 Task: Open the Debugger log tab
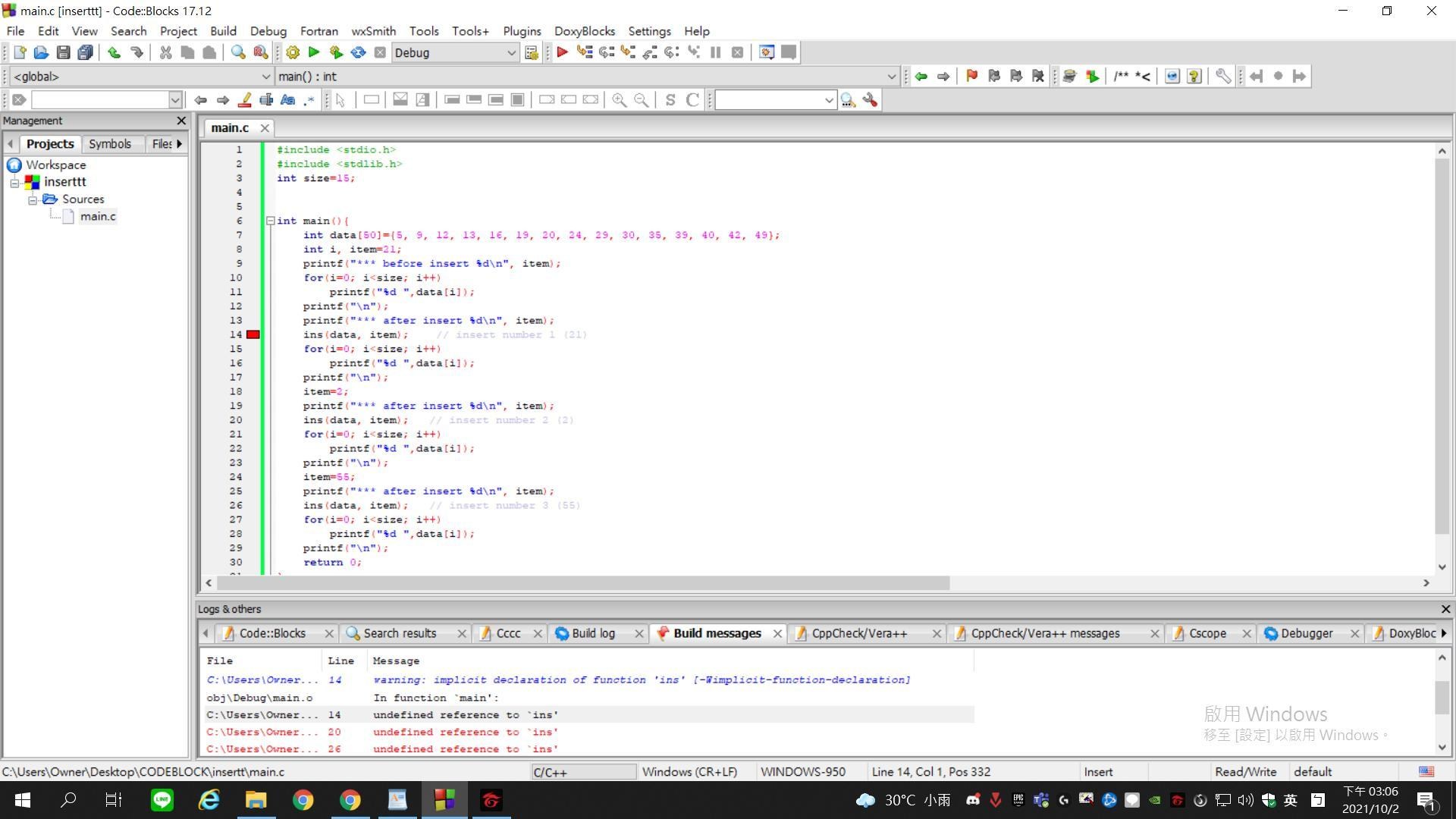[1306, 633]
